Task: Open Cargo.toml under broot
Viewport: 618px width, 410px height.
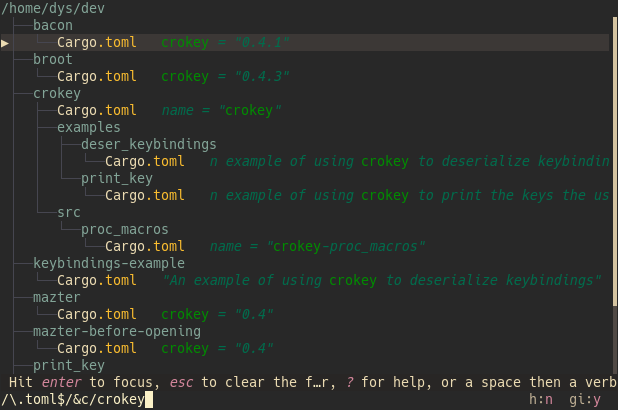Action: coord(97,76)
